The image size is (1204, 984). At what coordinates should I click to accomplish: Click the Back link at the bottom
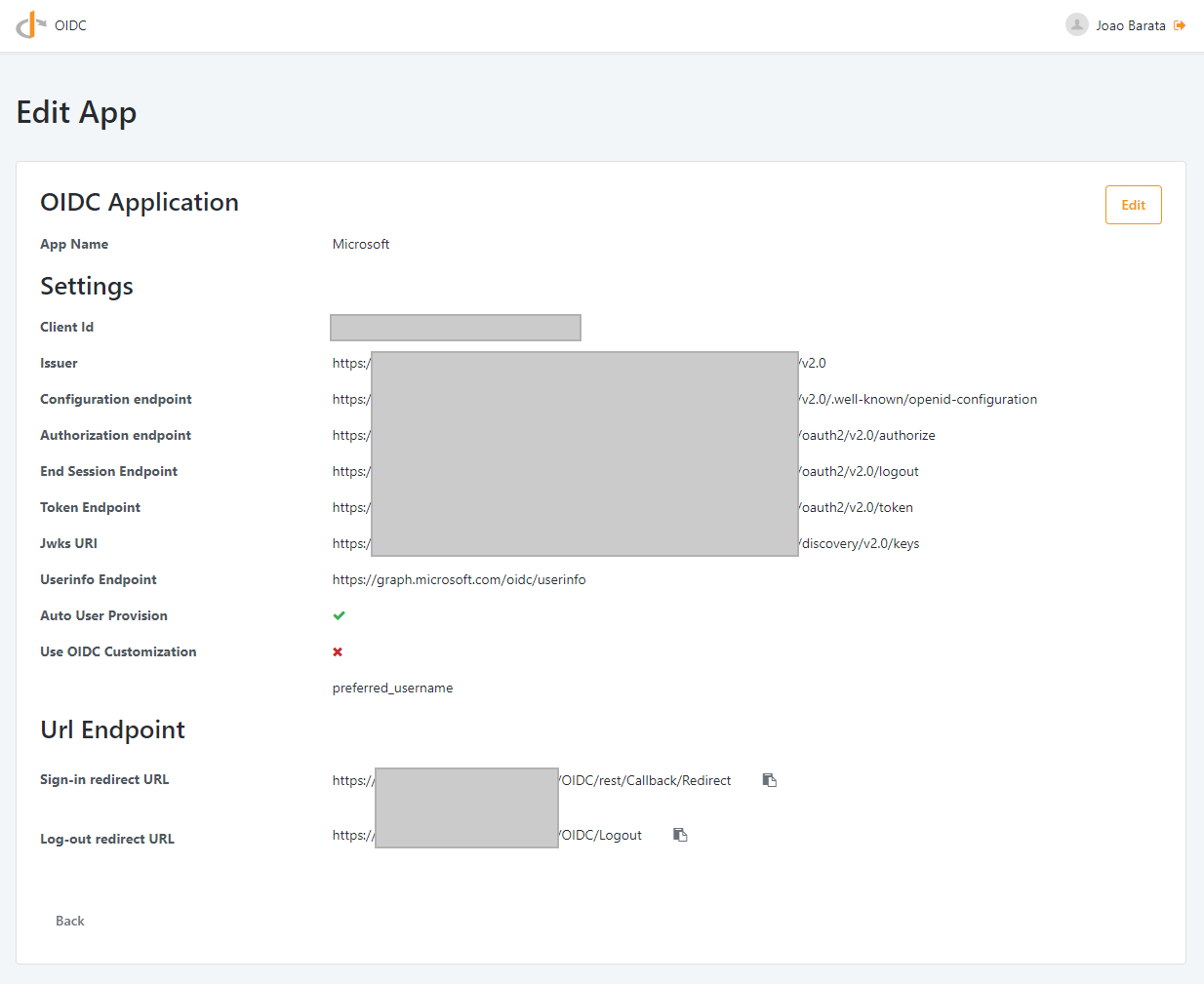69,920
